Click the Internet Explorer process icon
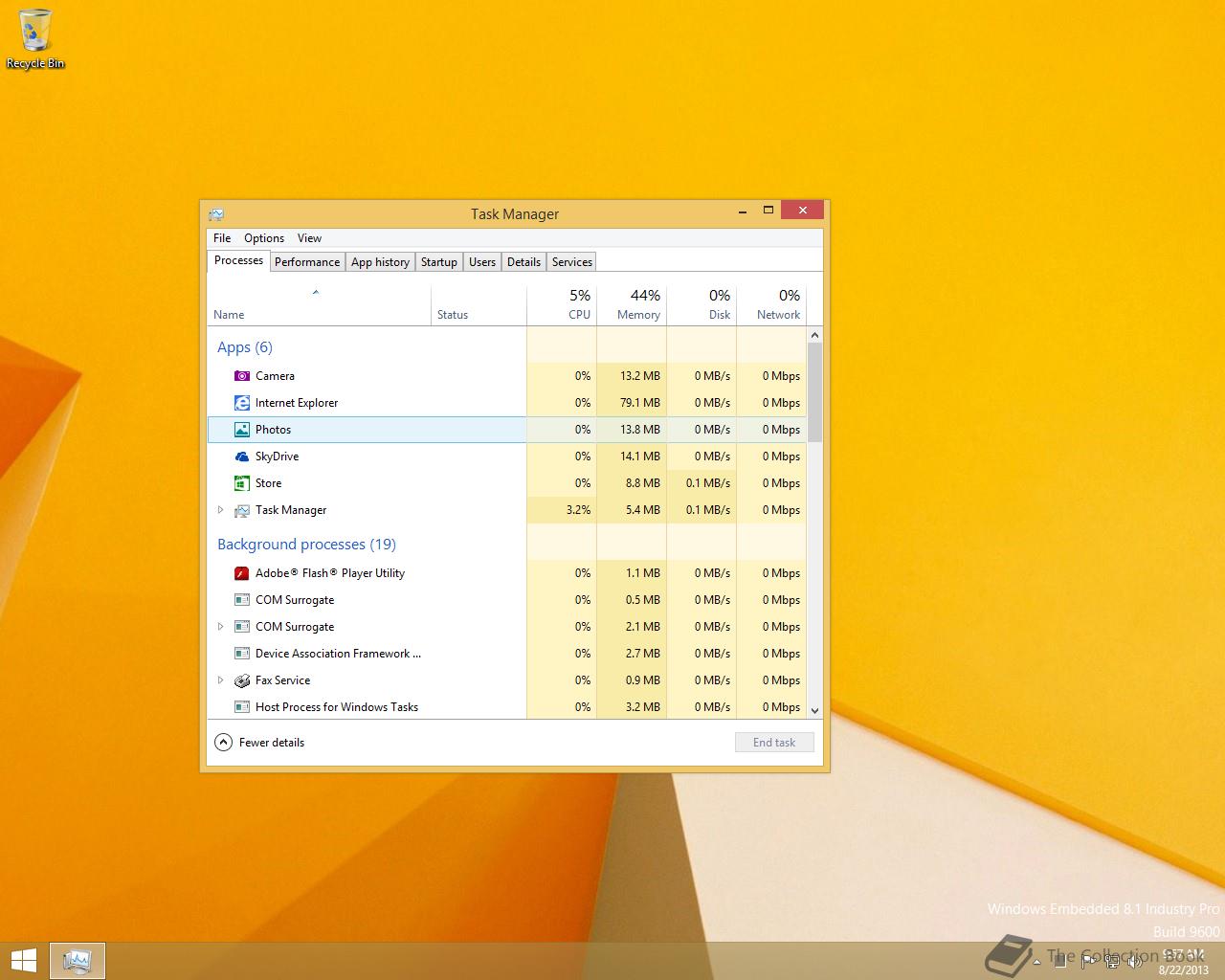Screen dimensions: 1225x980 242,403
